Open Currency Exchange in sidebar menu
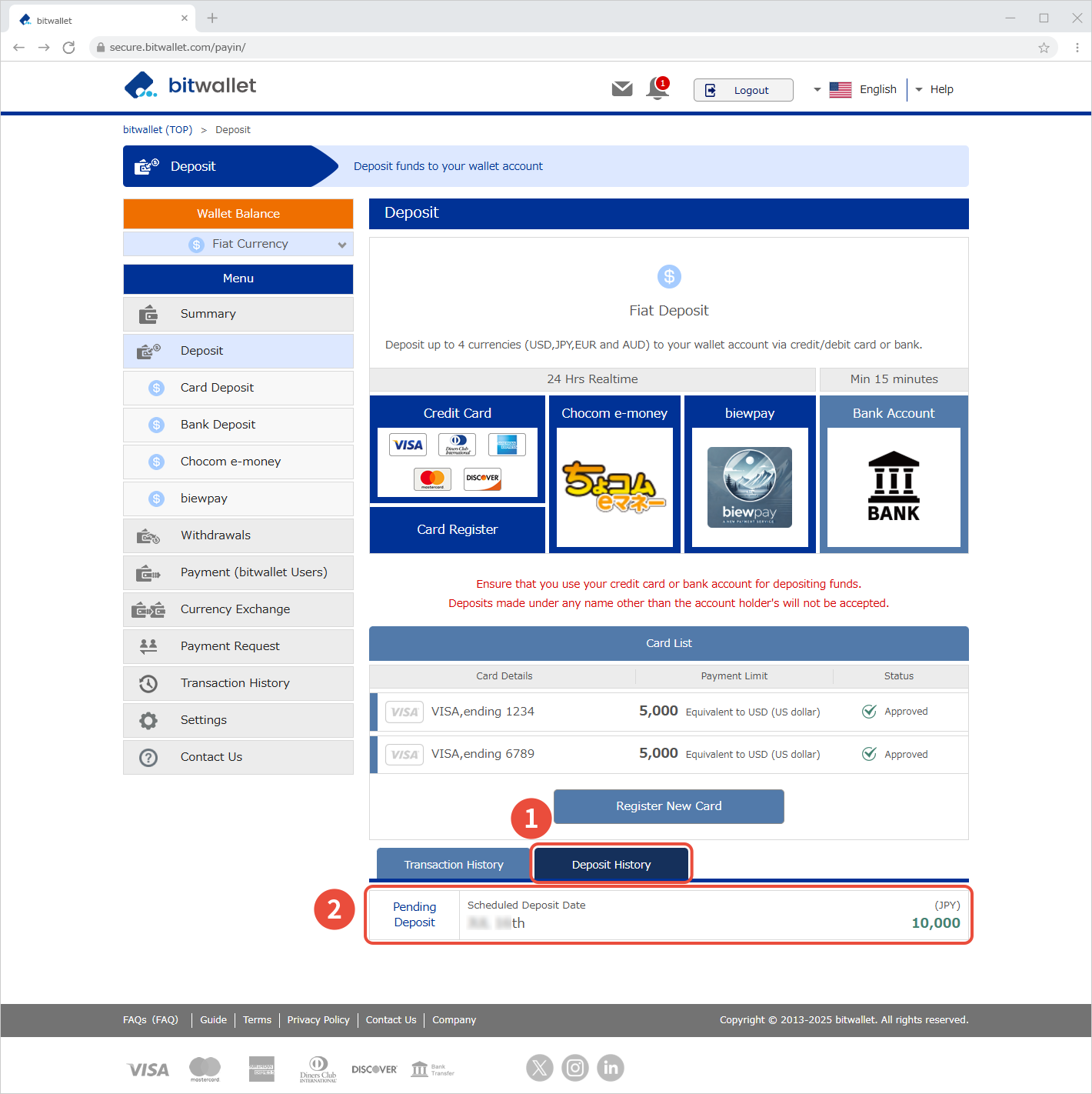Image resolution: width=1092 pixels, height=1094 pixels. click(235, 609)
